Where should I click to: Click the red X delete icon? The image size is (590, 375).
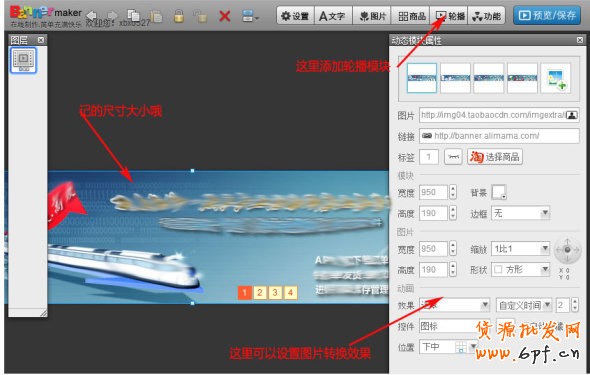click(x=225, y=16)
